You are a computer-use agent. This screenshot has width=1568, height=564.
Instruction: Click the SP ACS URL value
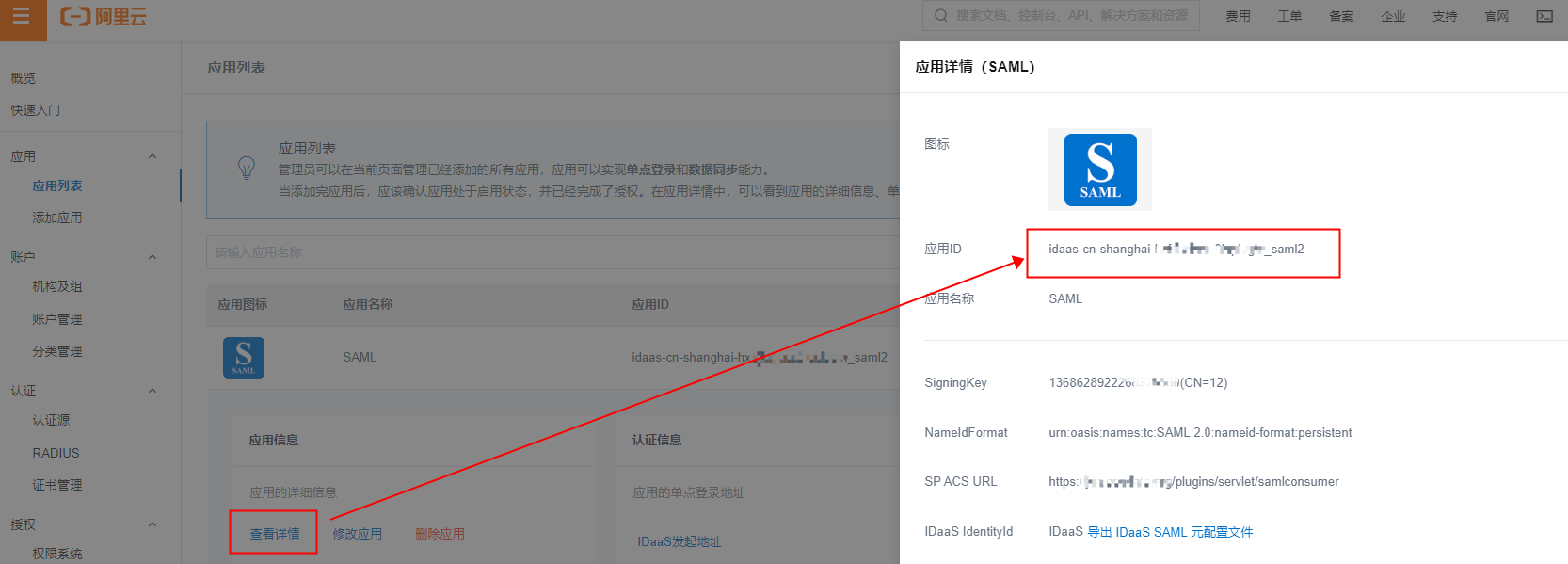click(x=1193, y=481)
